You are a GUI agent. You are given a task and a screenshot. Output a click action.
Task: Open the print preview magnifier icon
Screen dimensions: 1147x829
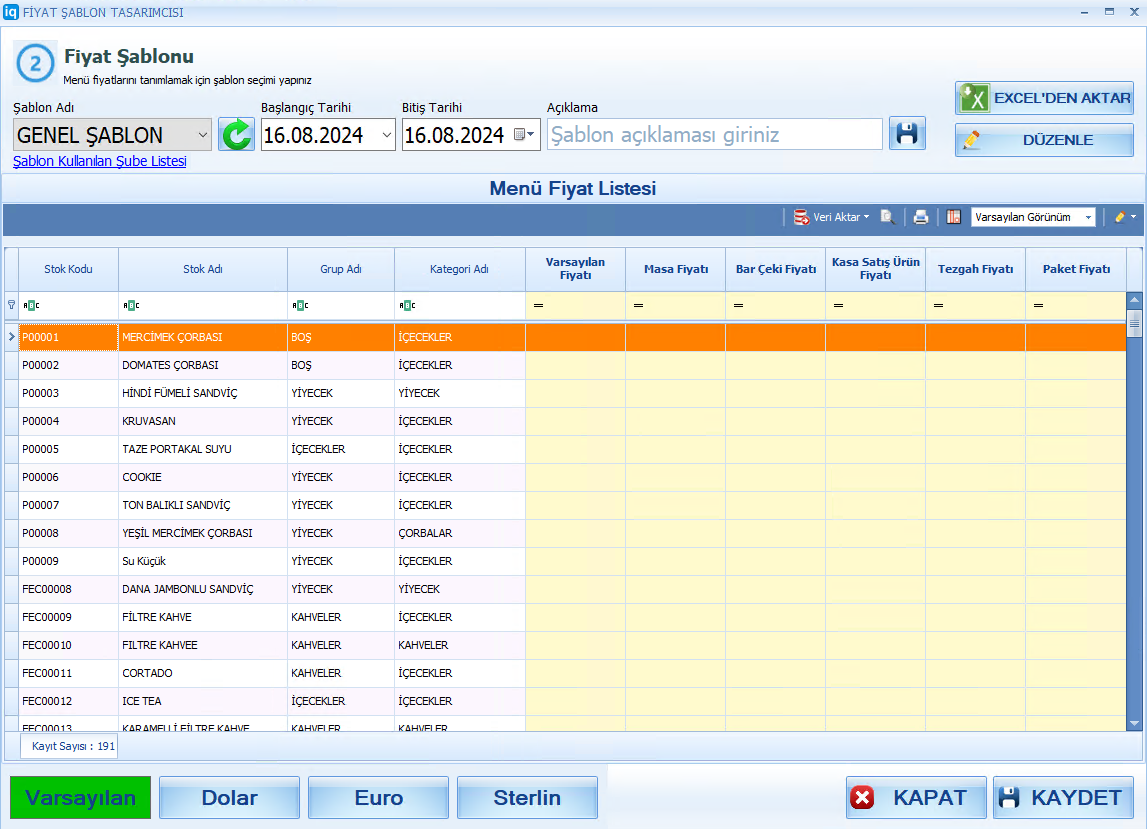click(887, 217)
